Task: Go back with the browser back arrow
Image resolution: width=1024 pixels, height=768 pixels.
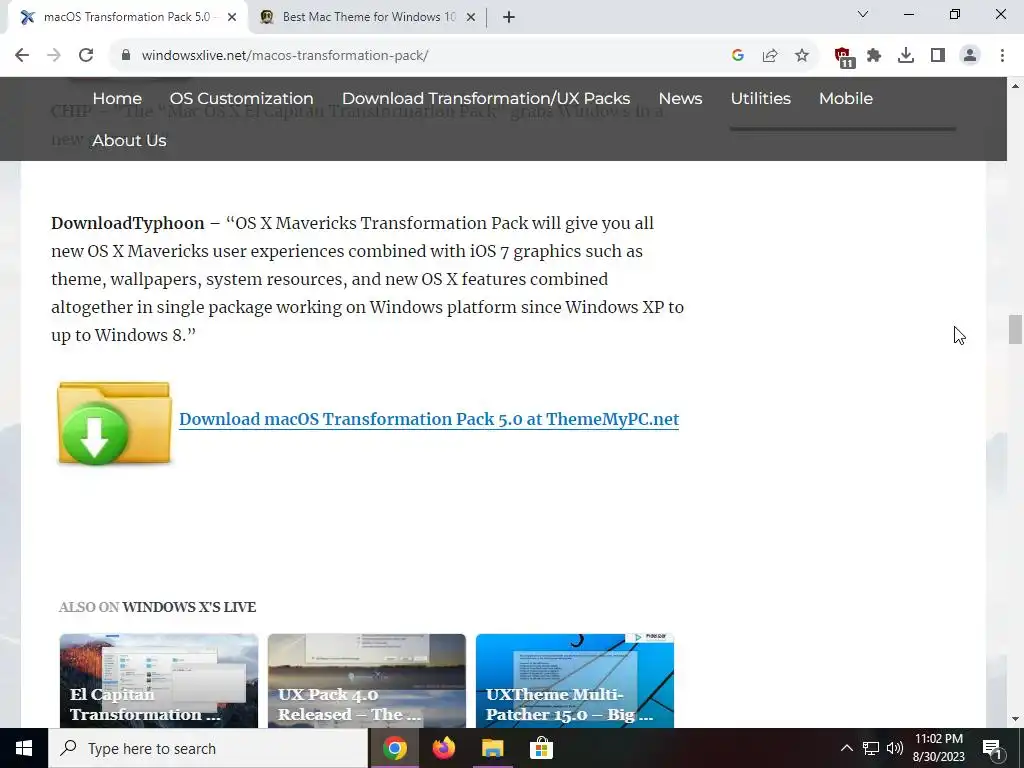Action: pyautogui.click(x=22, y=56)
